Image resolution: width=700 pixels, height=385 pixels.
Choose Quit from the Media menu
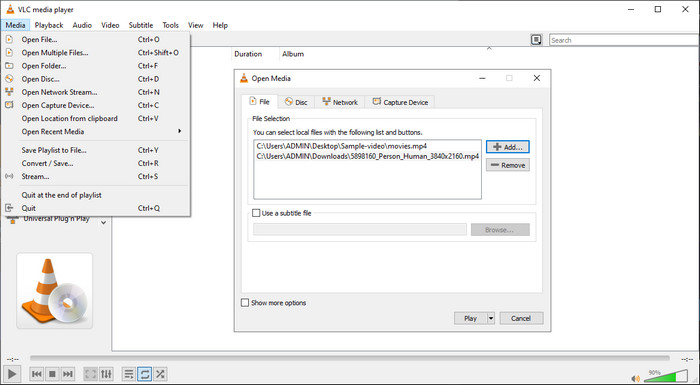coord(96,208)
